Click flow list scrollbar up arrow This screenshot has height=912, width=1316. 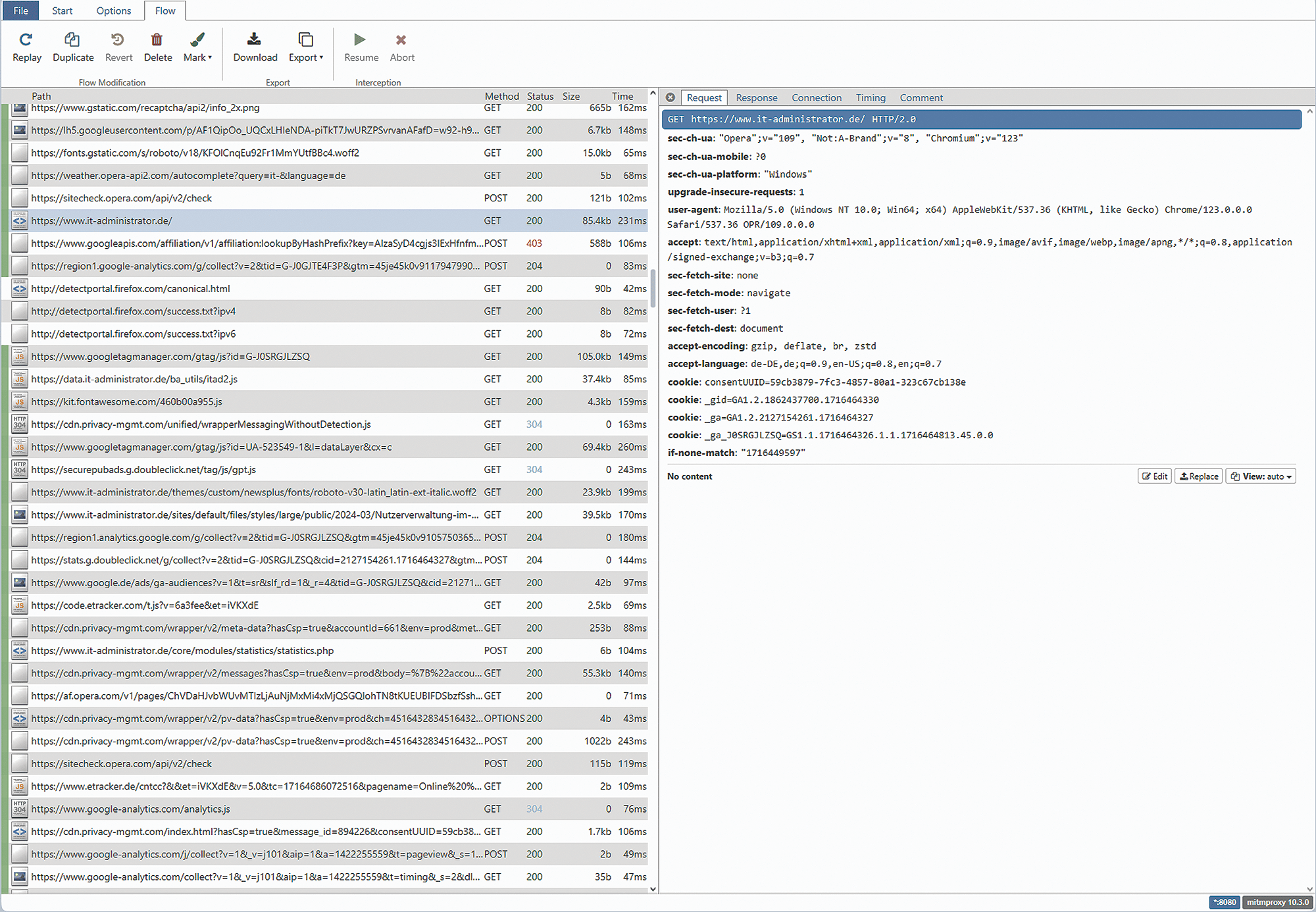coord(653,94)
